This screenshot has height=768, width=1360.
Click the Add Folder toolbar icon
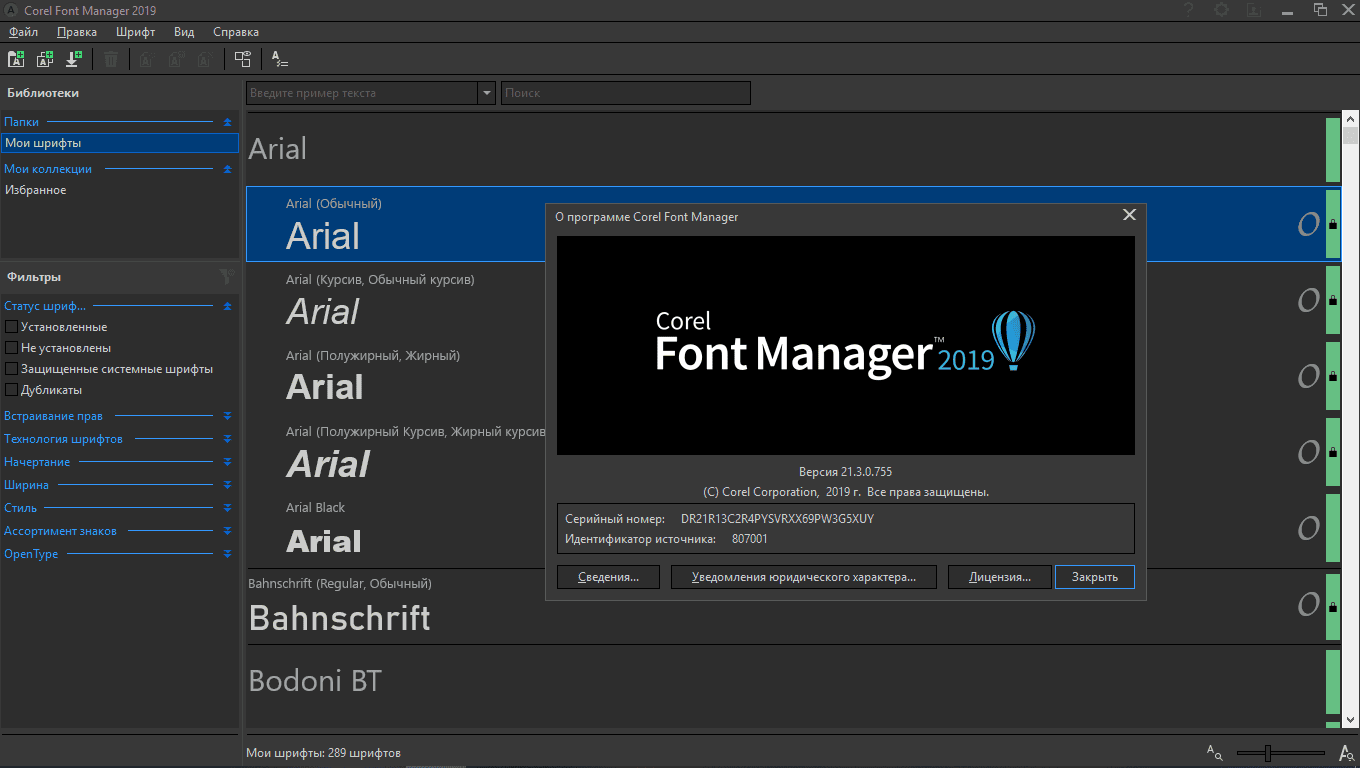click(16, 59)
